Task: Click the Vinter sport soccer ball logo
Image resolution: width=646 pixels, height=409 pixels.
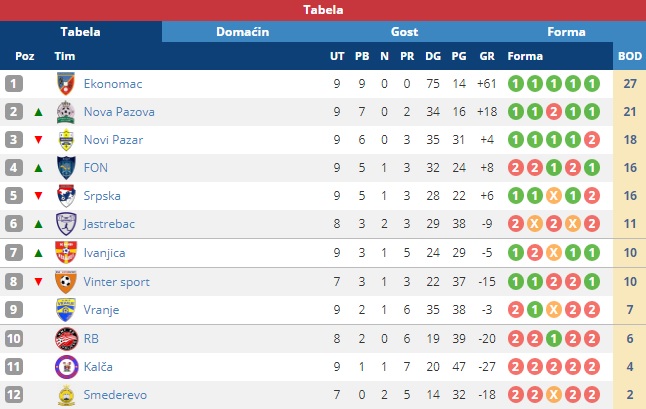Action: (x=66, y=282)
